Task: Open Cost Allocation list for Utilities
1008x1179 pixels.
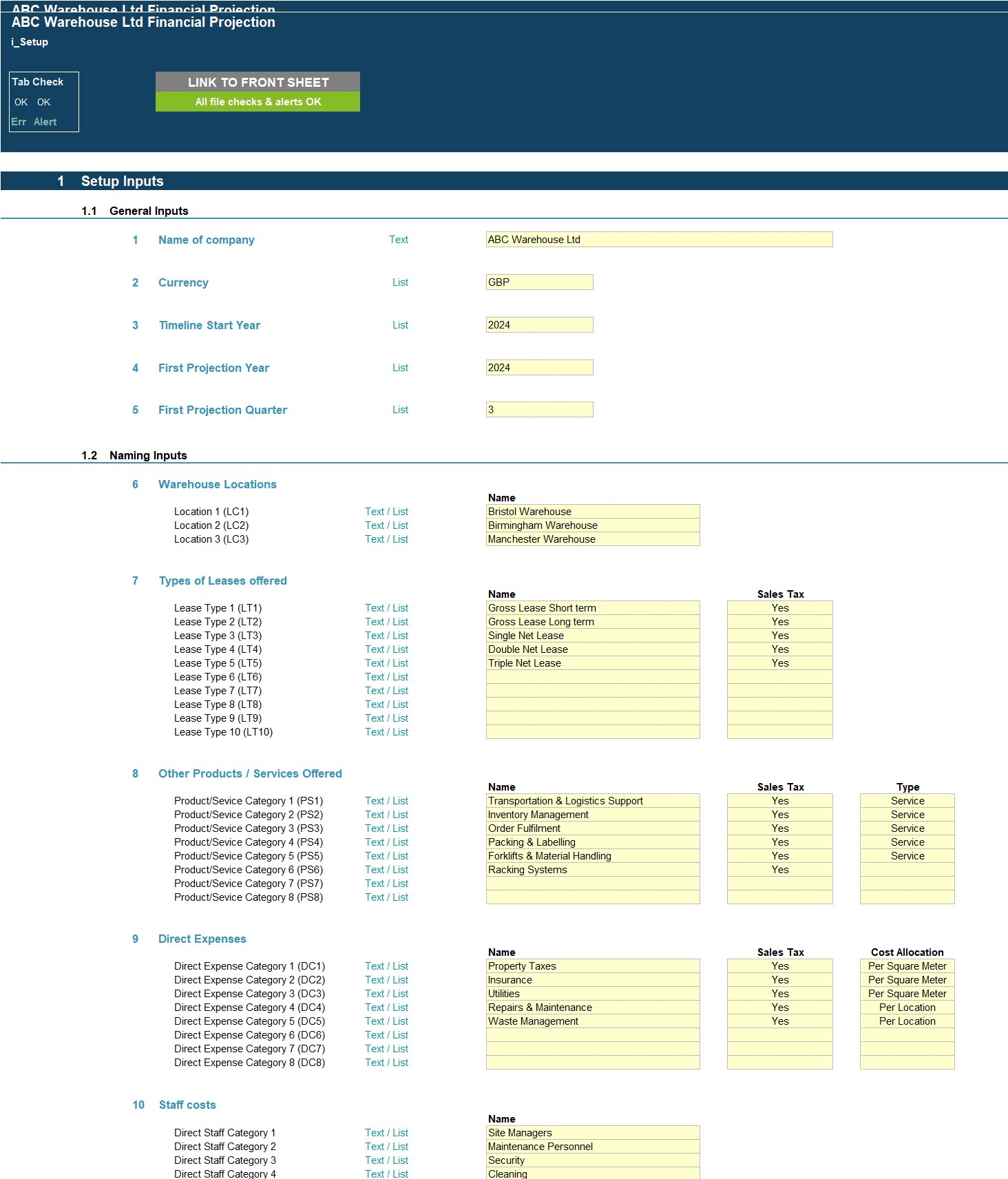Action: [x=907, y=994]
